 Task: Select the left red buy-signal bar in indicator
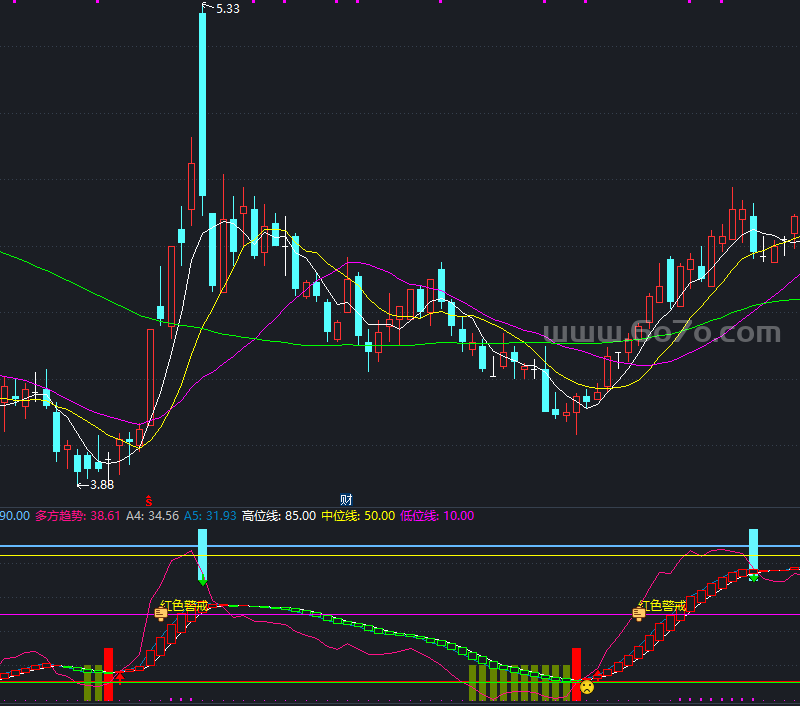(108, 674)
